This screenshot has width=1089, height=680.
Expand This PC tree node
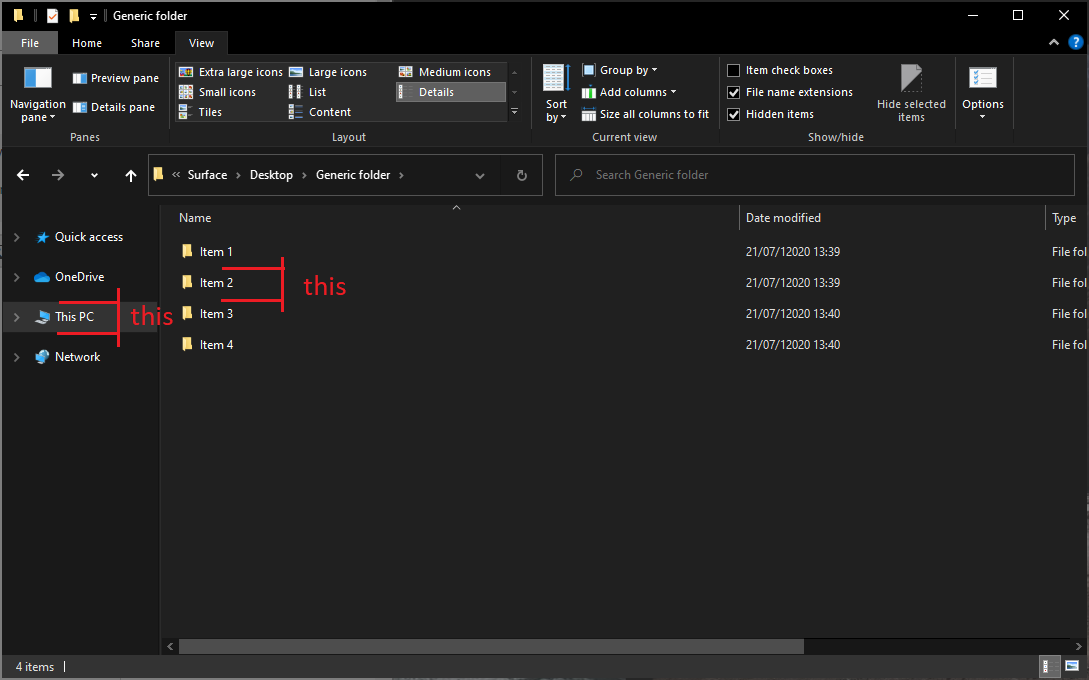tap(17, 317)
